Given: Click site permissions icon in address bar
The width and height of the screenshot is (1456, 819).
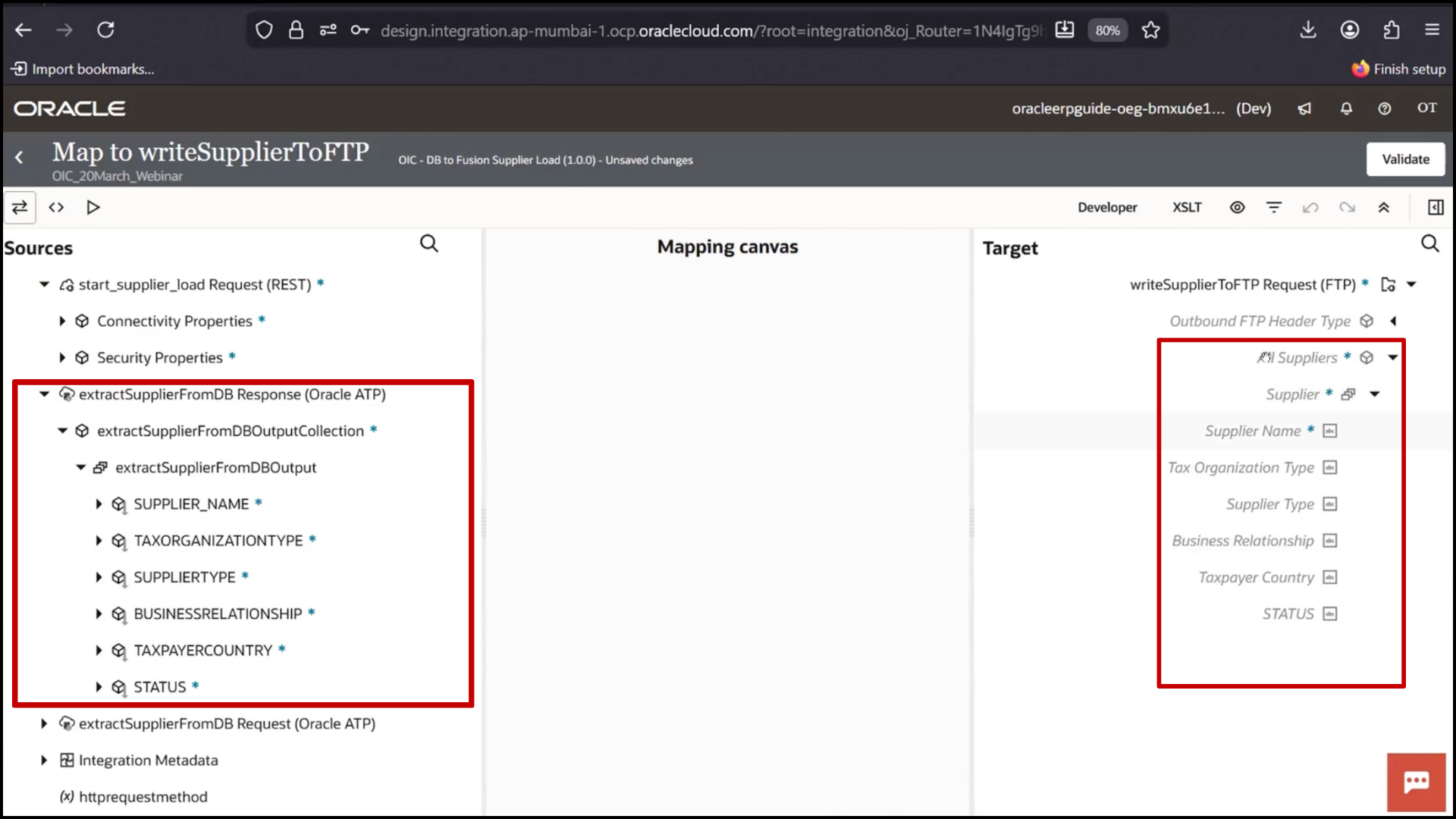Looking at the screenshot, I should click(328, 30).
